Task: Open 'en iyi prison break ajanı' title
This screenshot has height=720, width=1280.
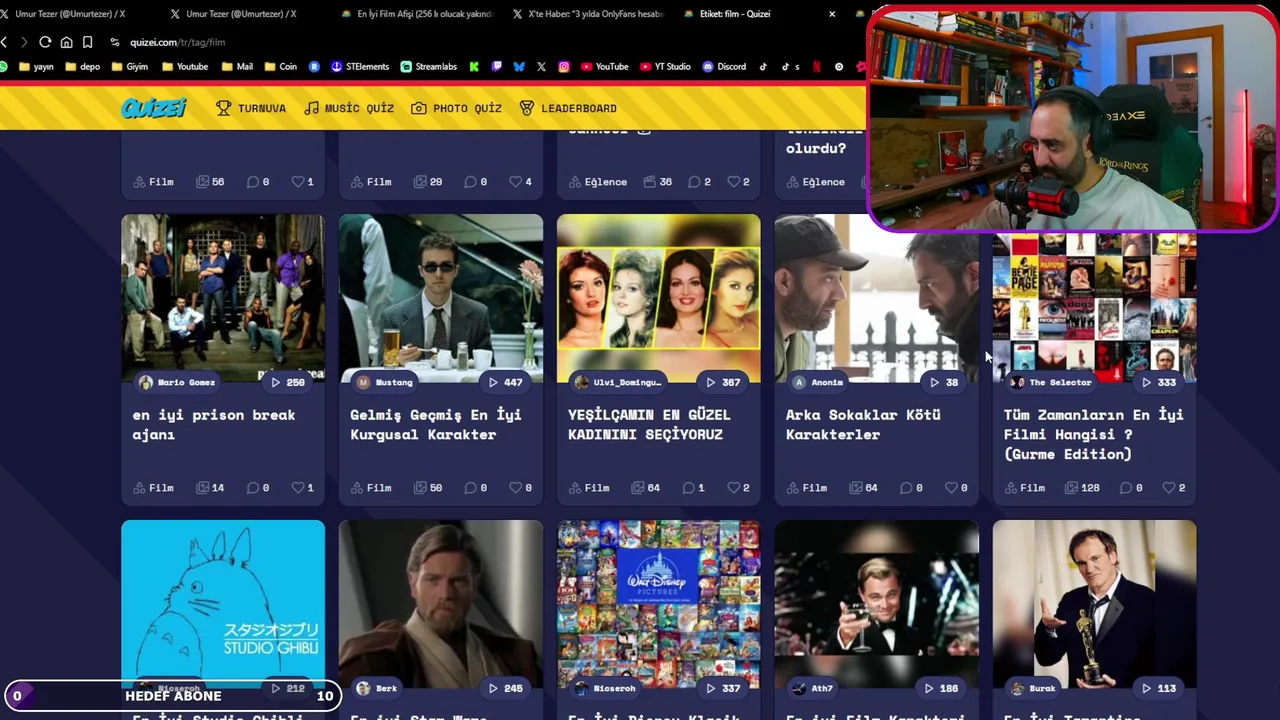Action: [x=214, y=424]
